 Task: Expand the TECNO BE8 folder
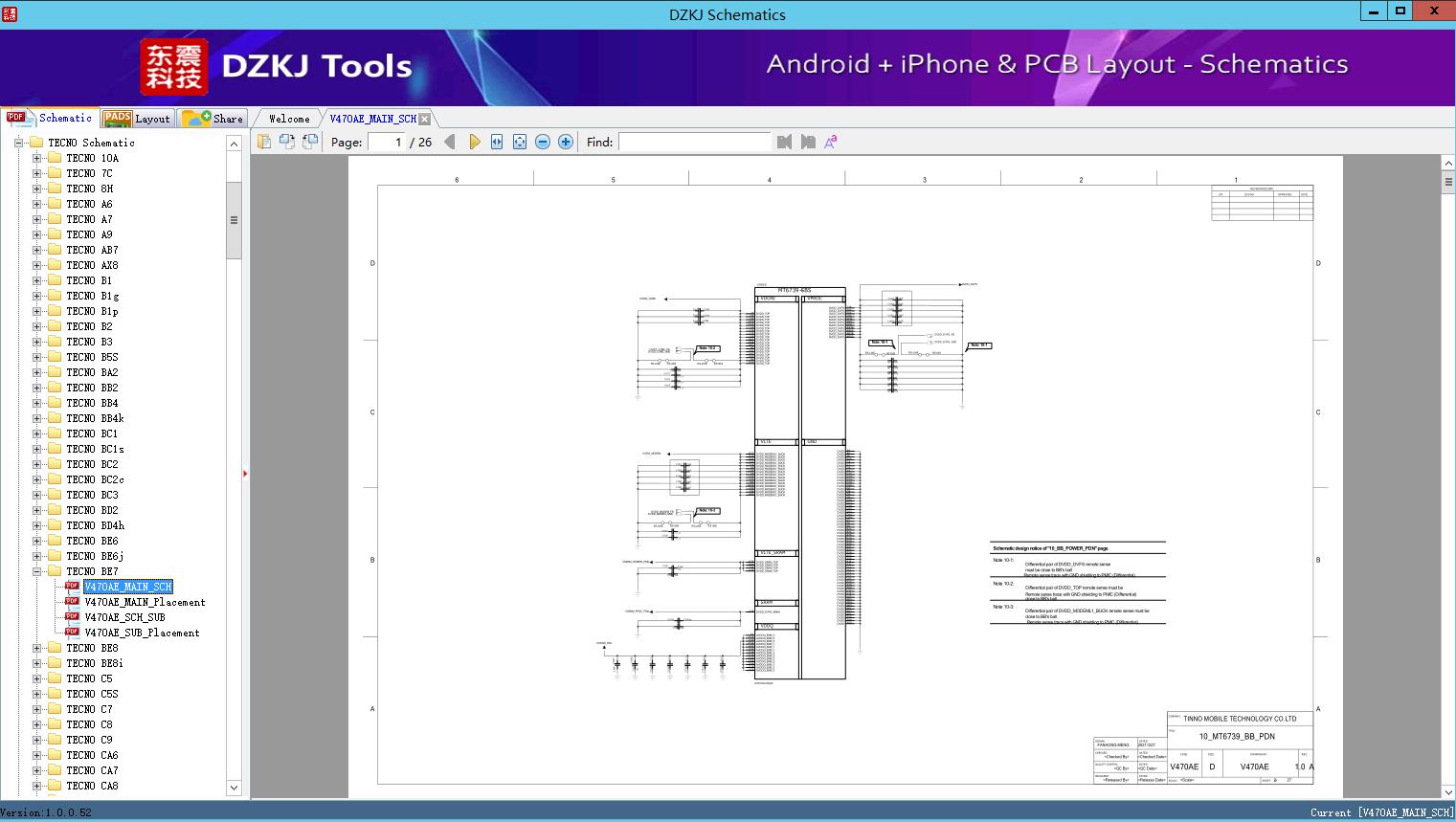click(36, 648)
